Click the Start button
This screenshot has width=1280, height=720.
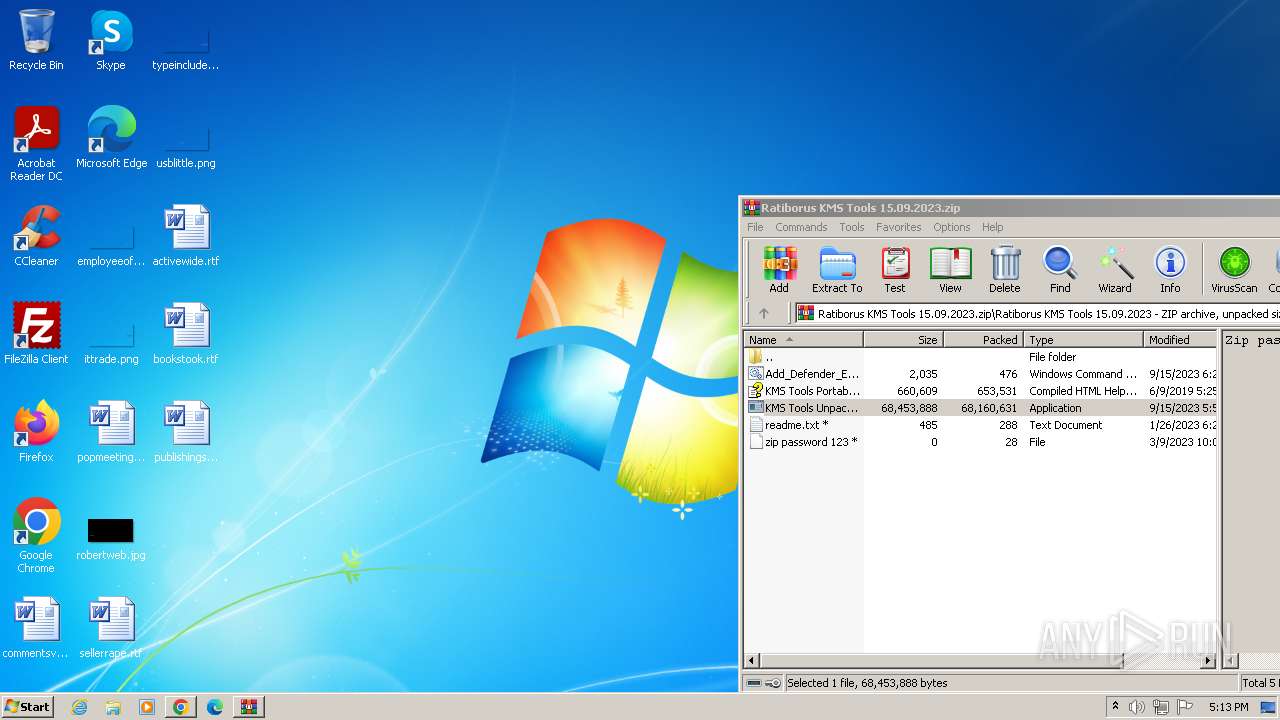pyautogui.click(x=27, y=707)
